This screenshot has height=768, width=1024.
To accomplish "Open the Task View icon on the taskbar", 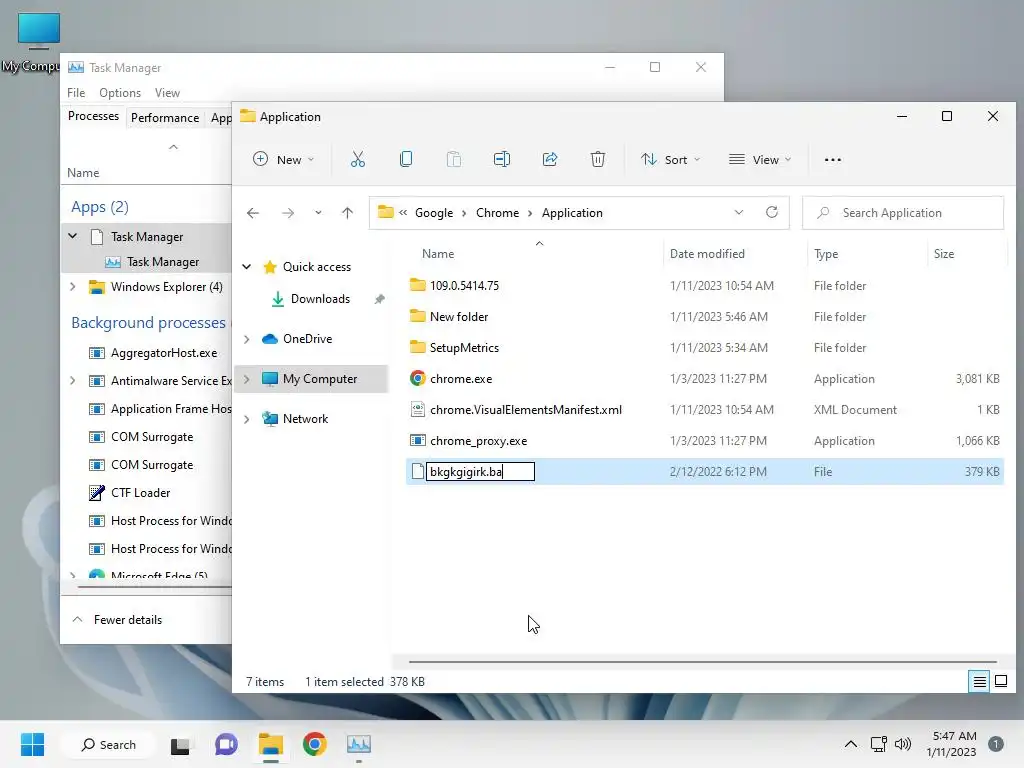I will (x=180, y=744).
